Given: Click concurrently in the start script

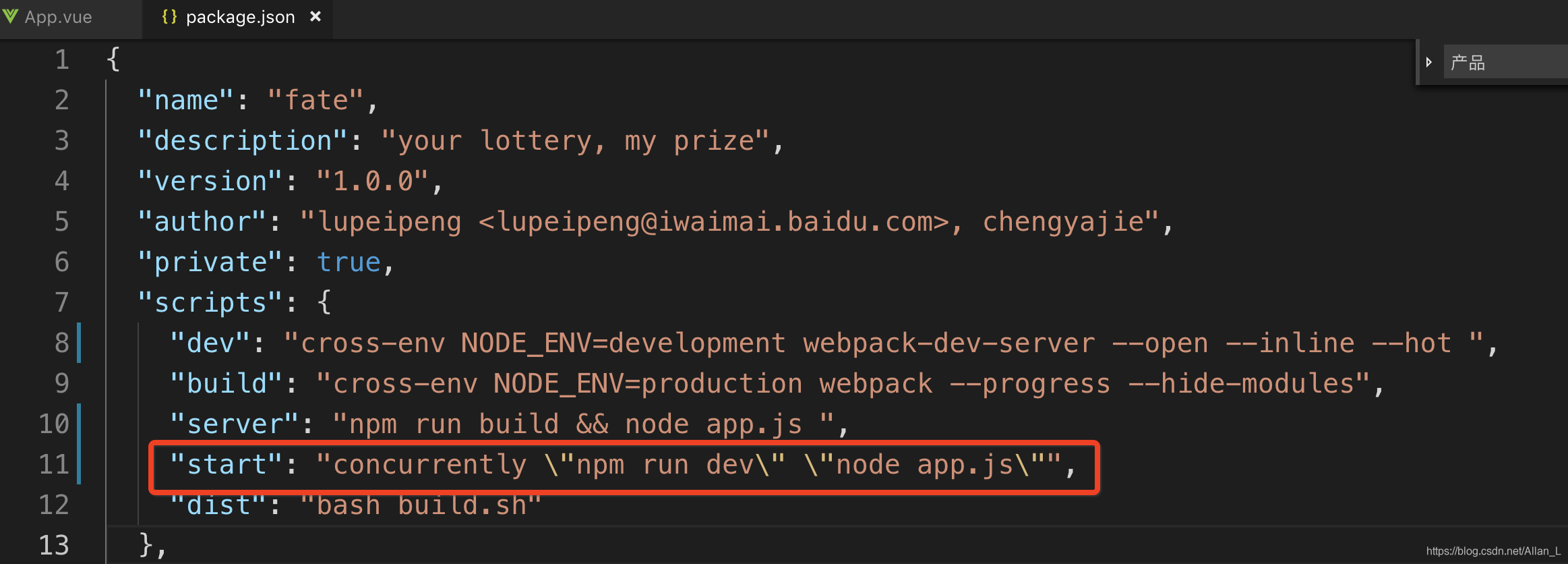Looking at the screenshot, I should pyautogui.click(x=429, y=465).
